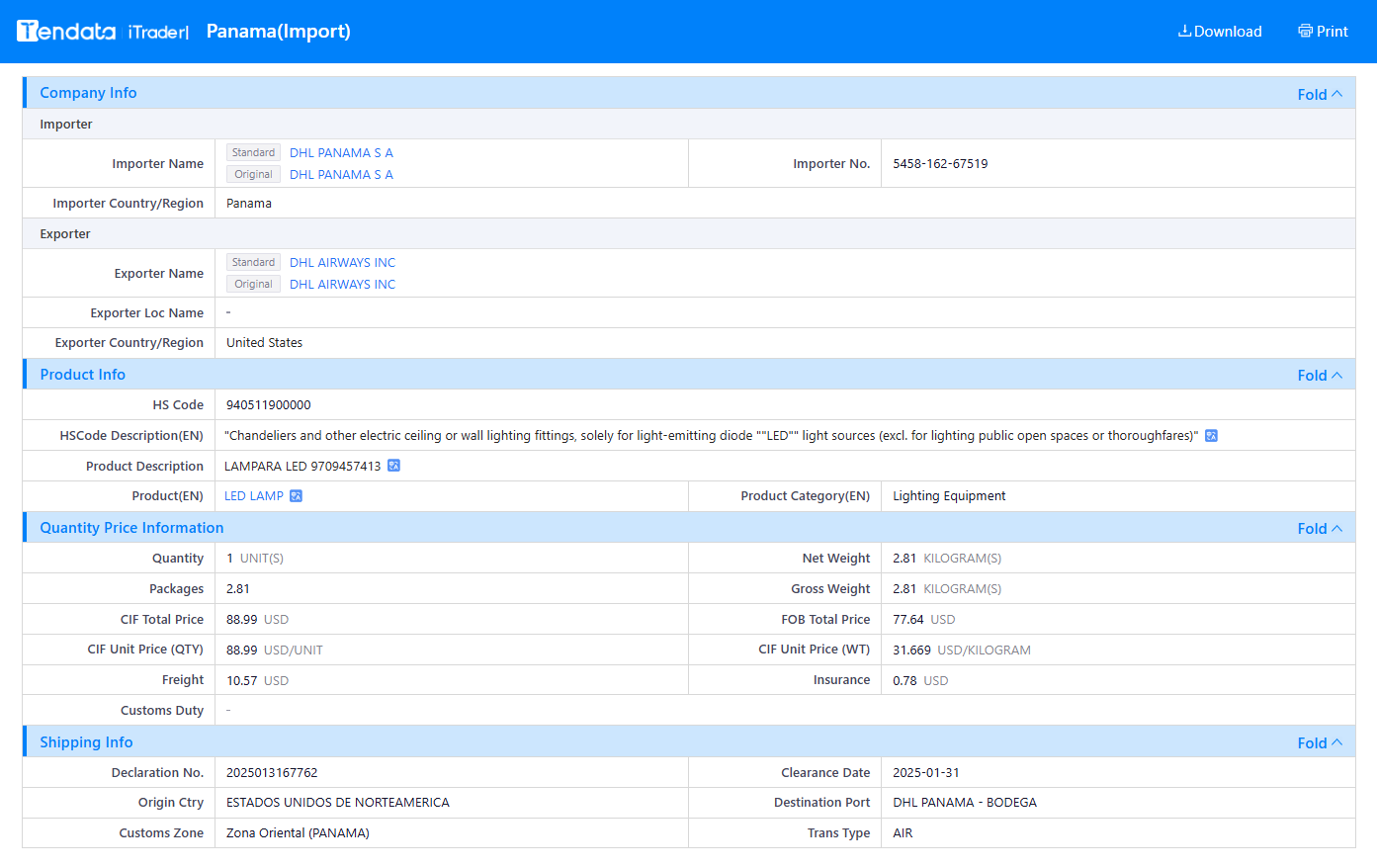The height and width of the screenshot is (868, 1377).
Task: Click the Importer Country value Panama
Action: [x=249, y=204]
